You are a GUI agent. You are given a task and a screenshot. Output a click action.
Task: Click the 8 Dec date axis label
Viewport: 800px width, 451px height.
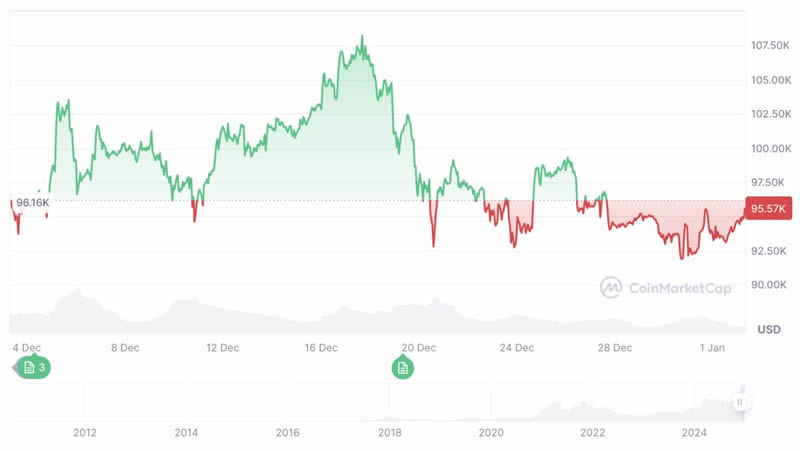(125, 348)
